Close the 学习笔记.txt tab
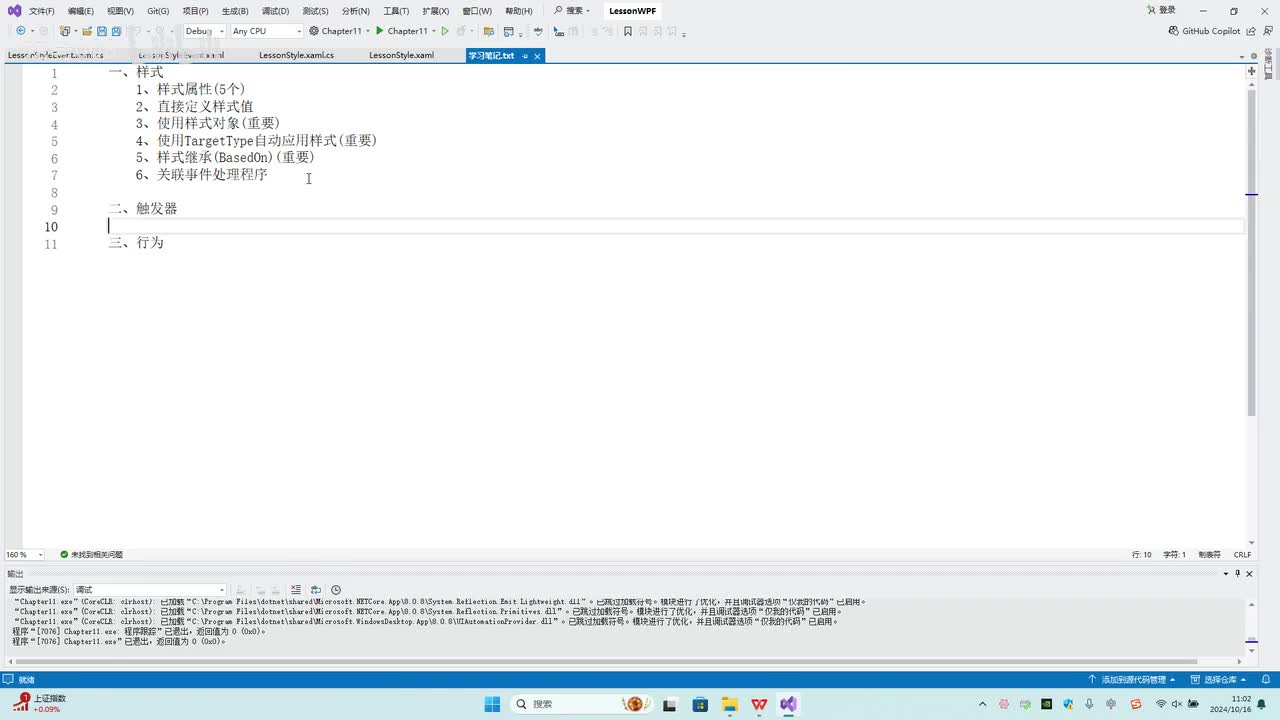Viewport: 1280px width, 720px height. [537, 56]
